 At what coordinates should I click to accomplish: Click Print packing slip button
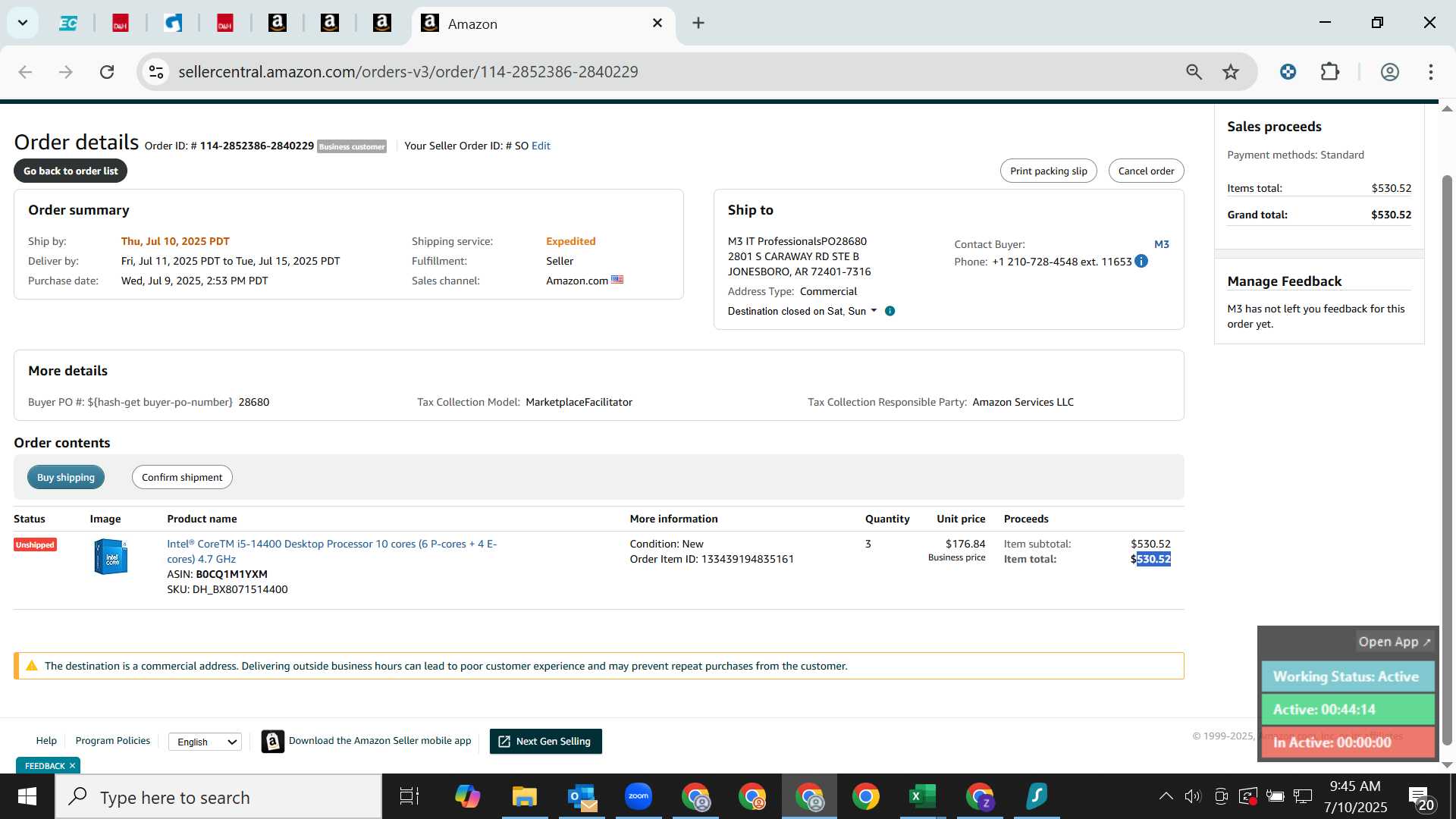(1048, 171)
